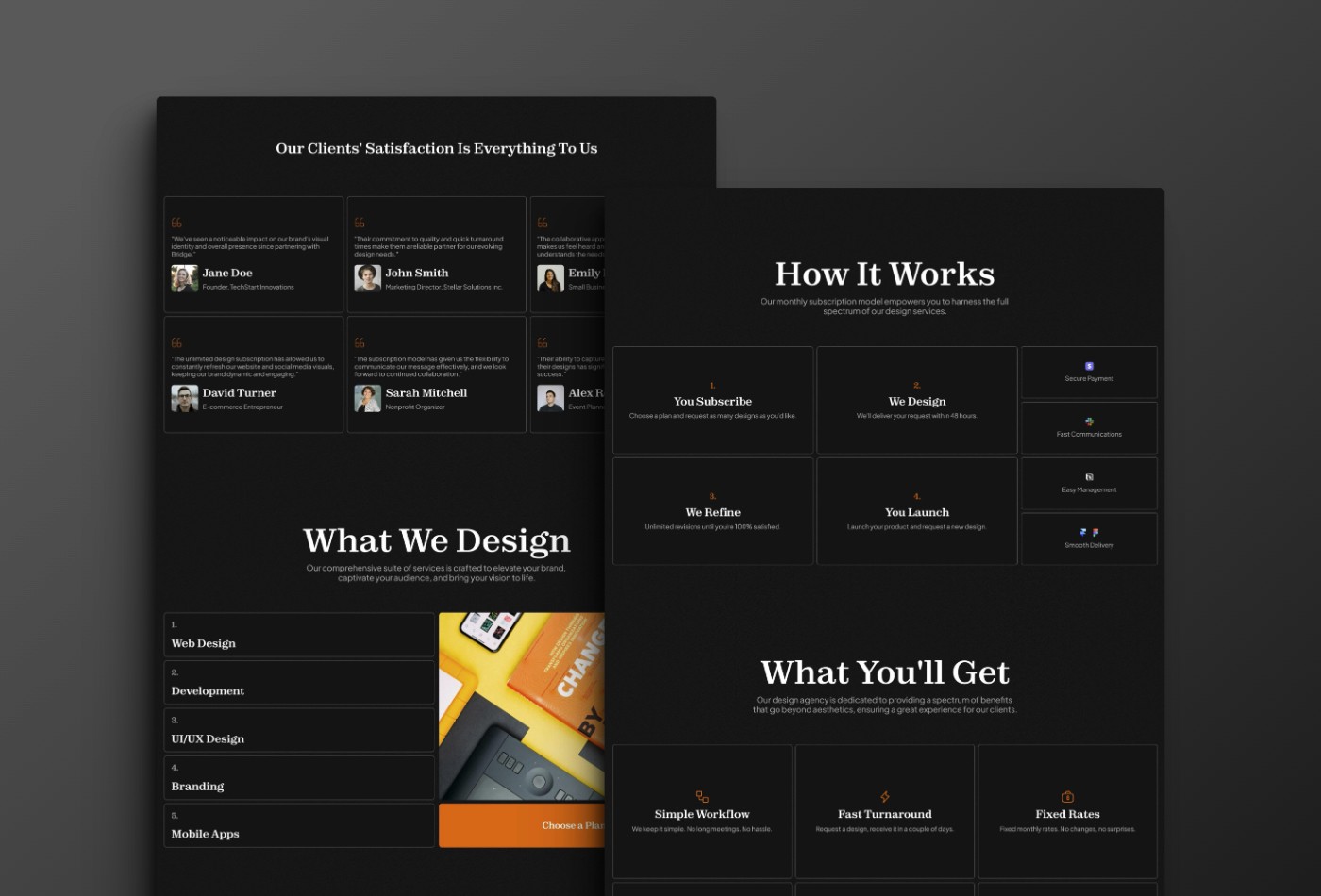Click the lightning bolt icon above Fast Turnaround
Image resolution: width=1321 pixels, height=896 pixels.
(884, 796)
